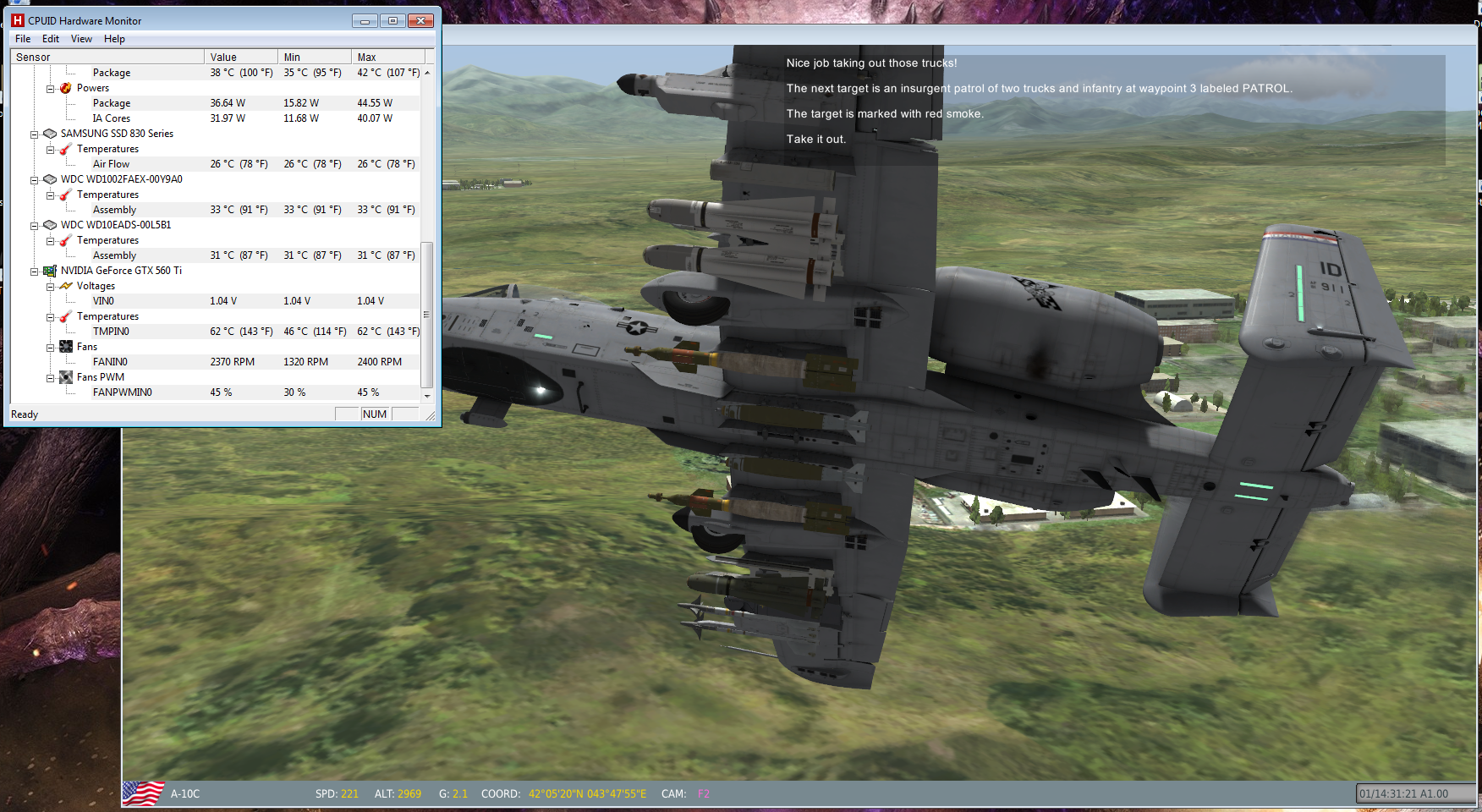Click the WDC WD10EADS drive icon

click(50, 225)
